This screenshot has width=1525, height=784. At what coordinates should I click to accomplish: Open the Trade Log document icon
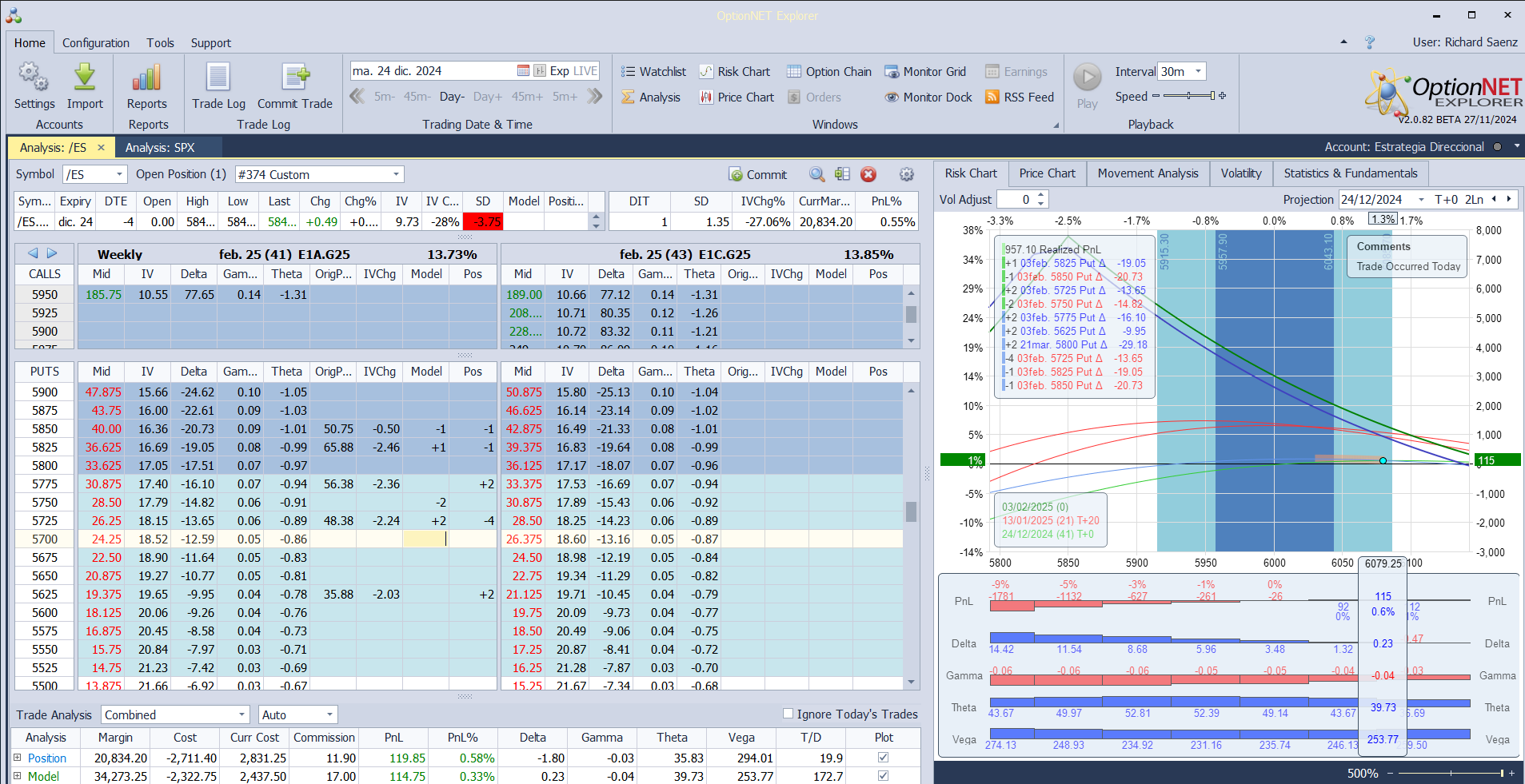[218, 78]
